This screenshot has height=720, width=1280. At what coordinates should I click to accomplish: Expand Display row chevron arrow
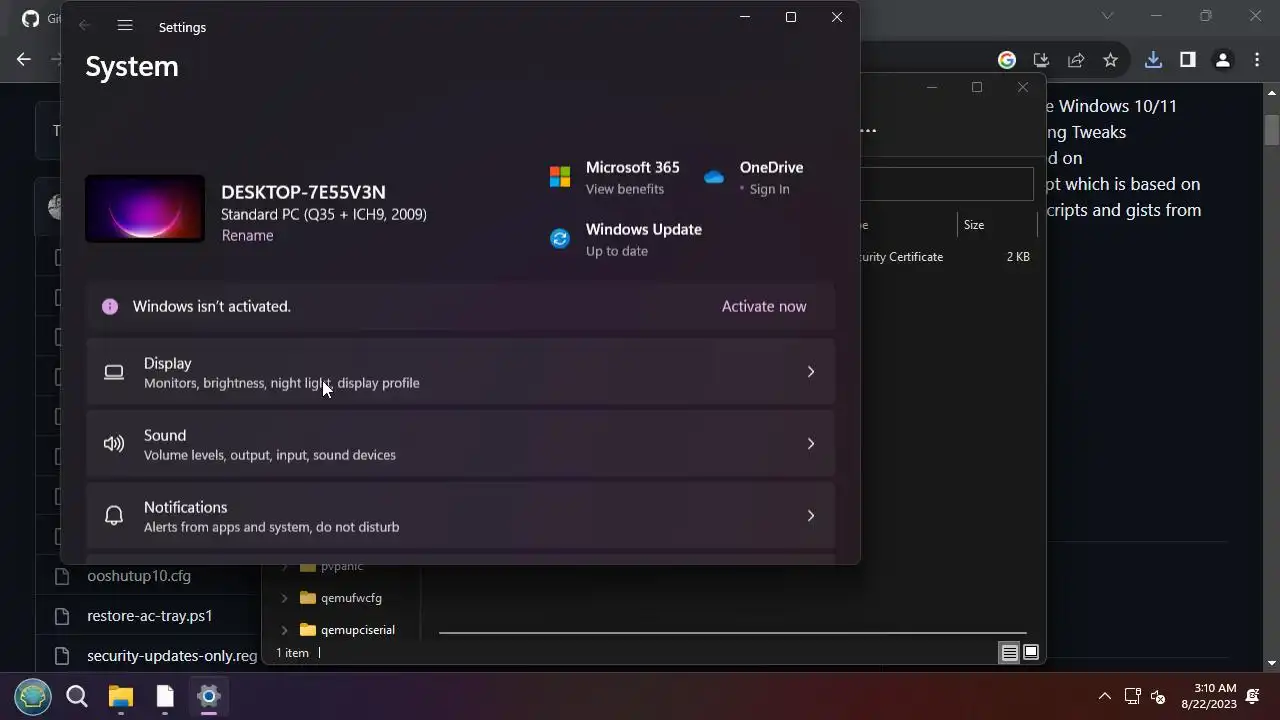point(811,372)
